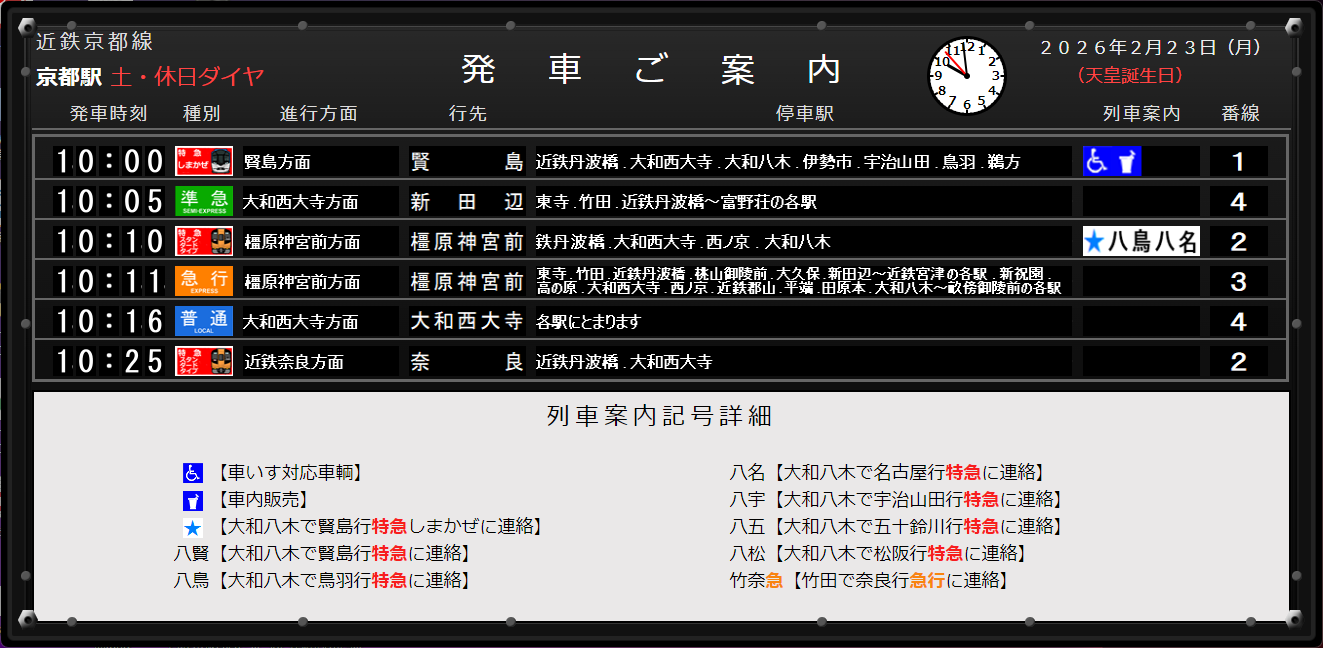Click the blue 普通 local train icon
Image resolution: width=1323 pixels, height=648 pixels.
203,321
